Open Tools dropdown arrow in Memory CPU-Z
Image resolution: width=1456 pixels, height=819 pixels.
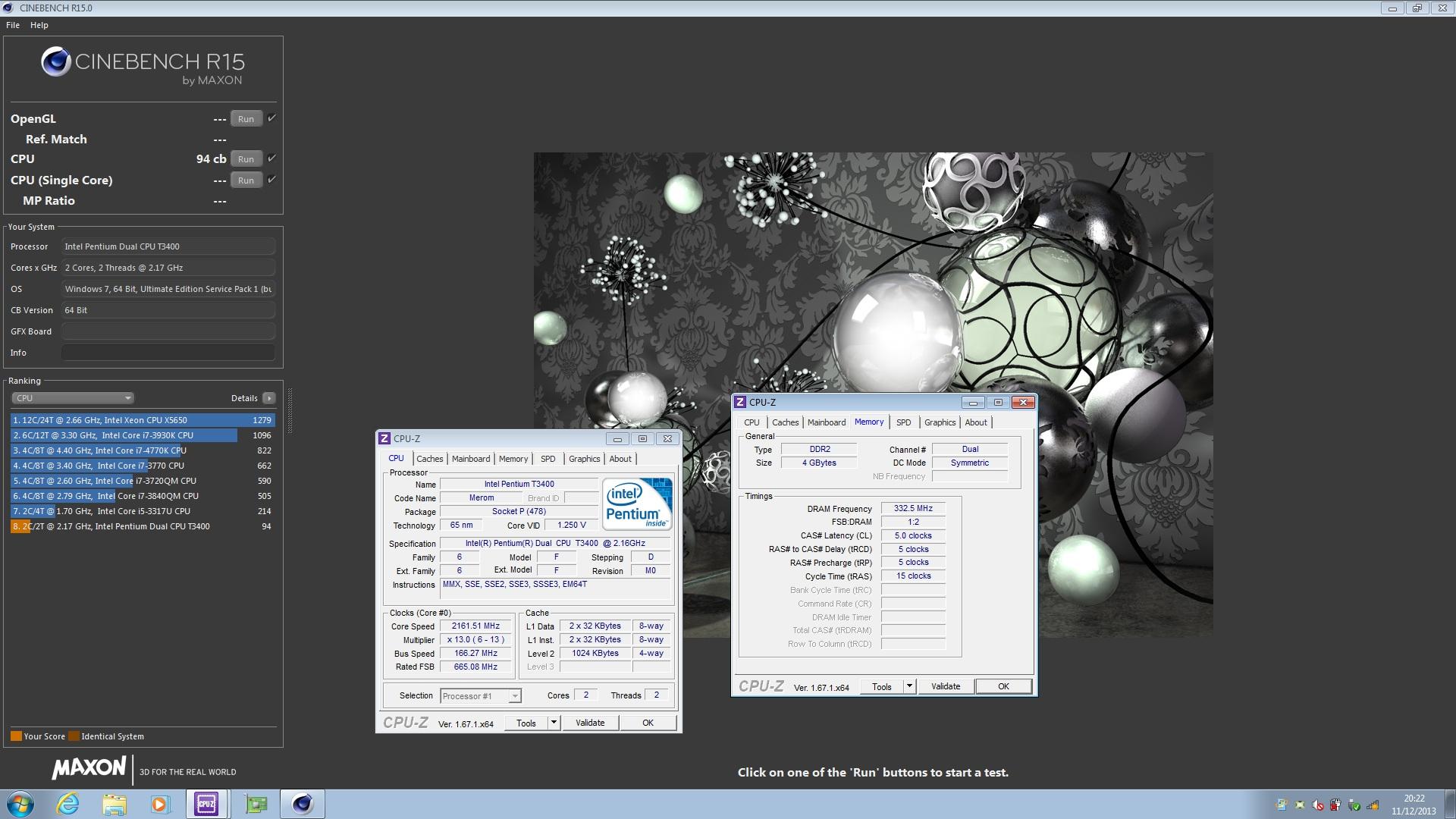pos(909,686)
